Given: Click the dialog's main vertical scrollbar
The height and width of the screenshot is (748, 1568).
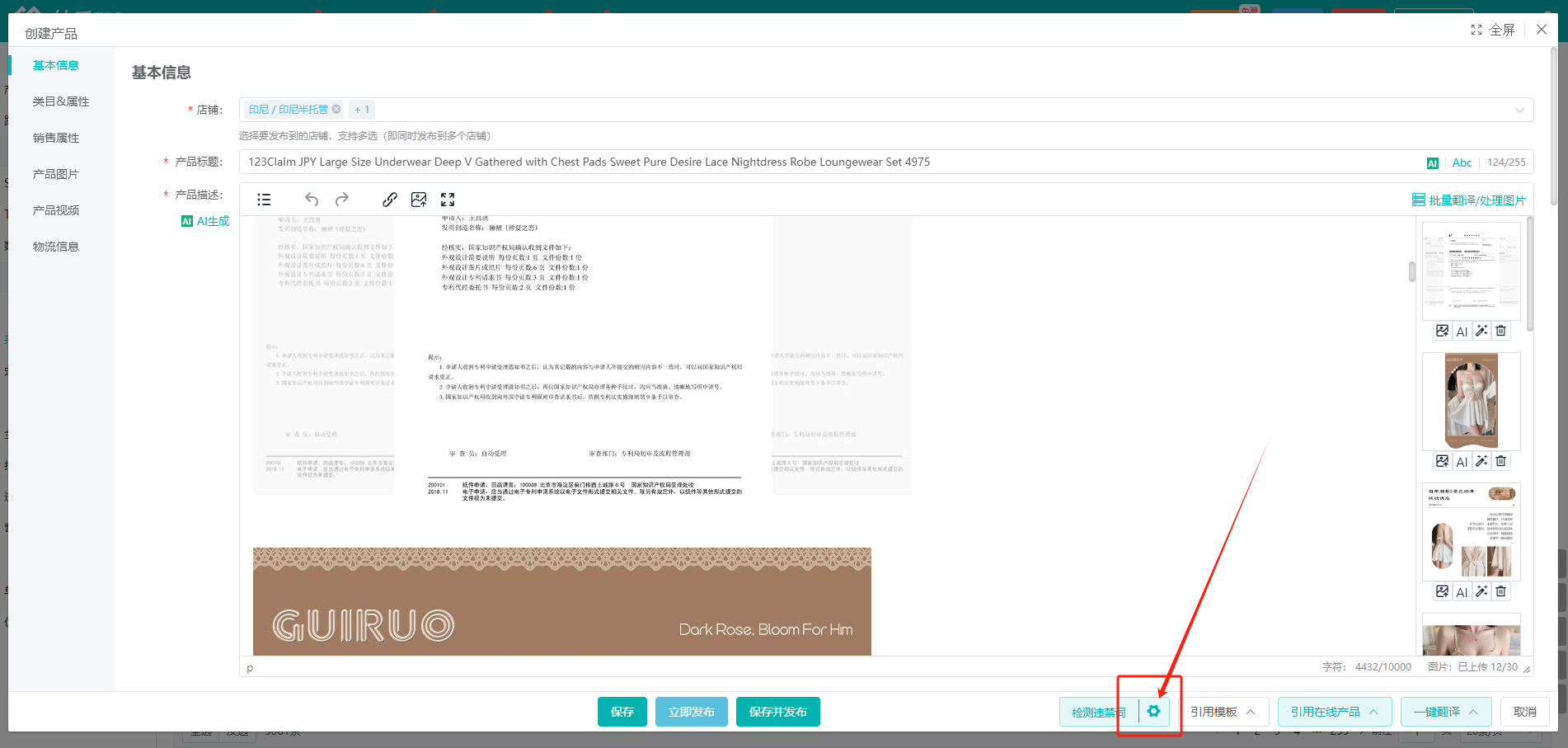Looking at the screenshot, I should pos(1553,125).
